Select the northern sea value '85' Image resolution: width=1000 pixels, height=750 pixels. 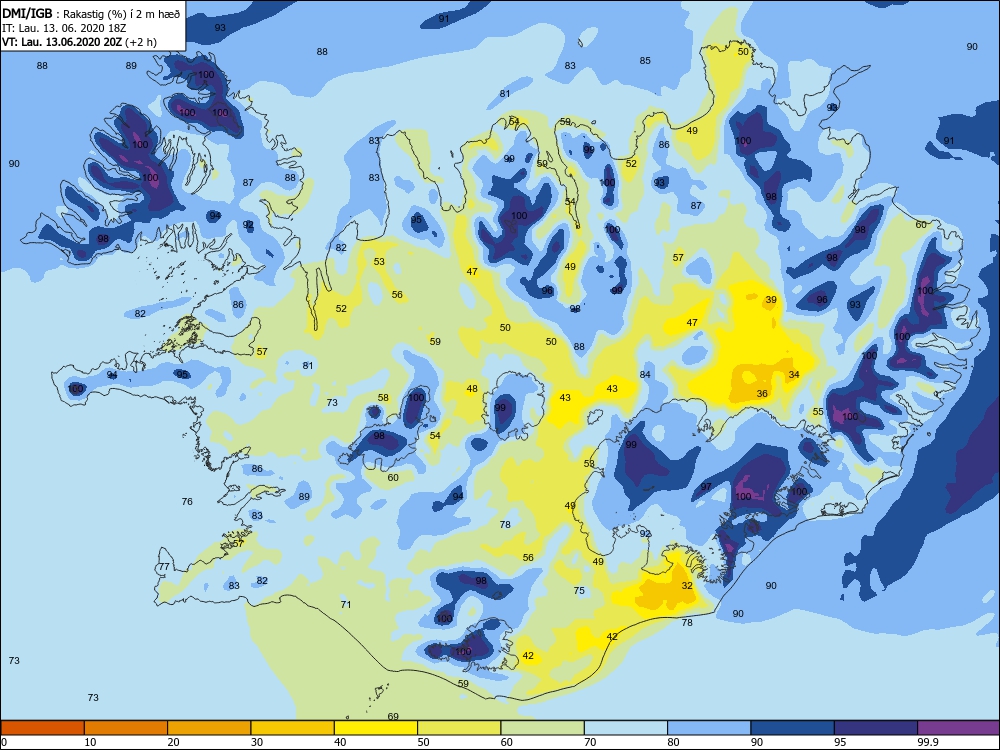(x=645, y=61)
